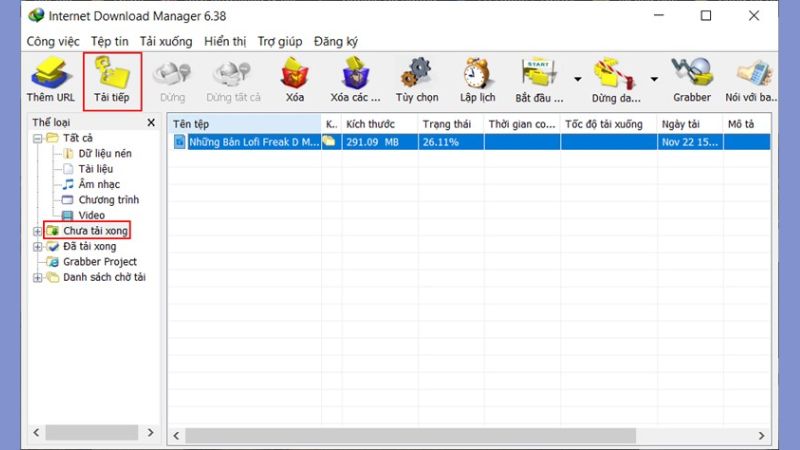Click the download list horizontal scrollbar thumb
This screenshot has width=800, height=450.
pyautogui.click(x=410, y=436)
